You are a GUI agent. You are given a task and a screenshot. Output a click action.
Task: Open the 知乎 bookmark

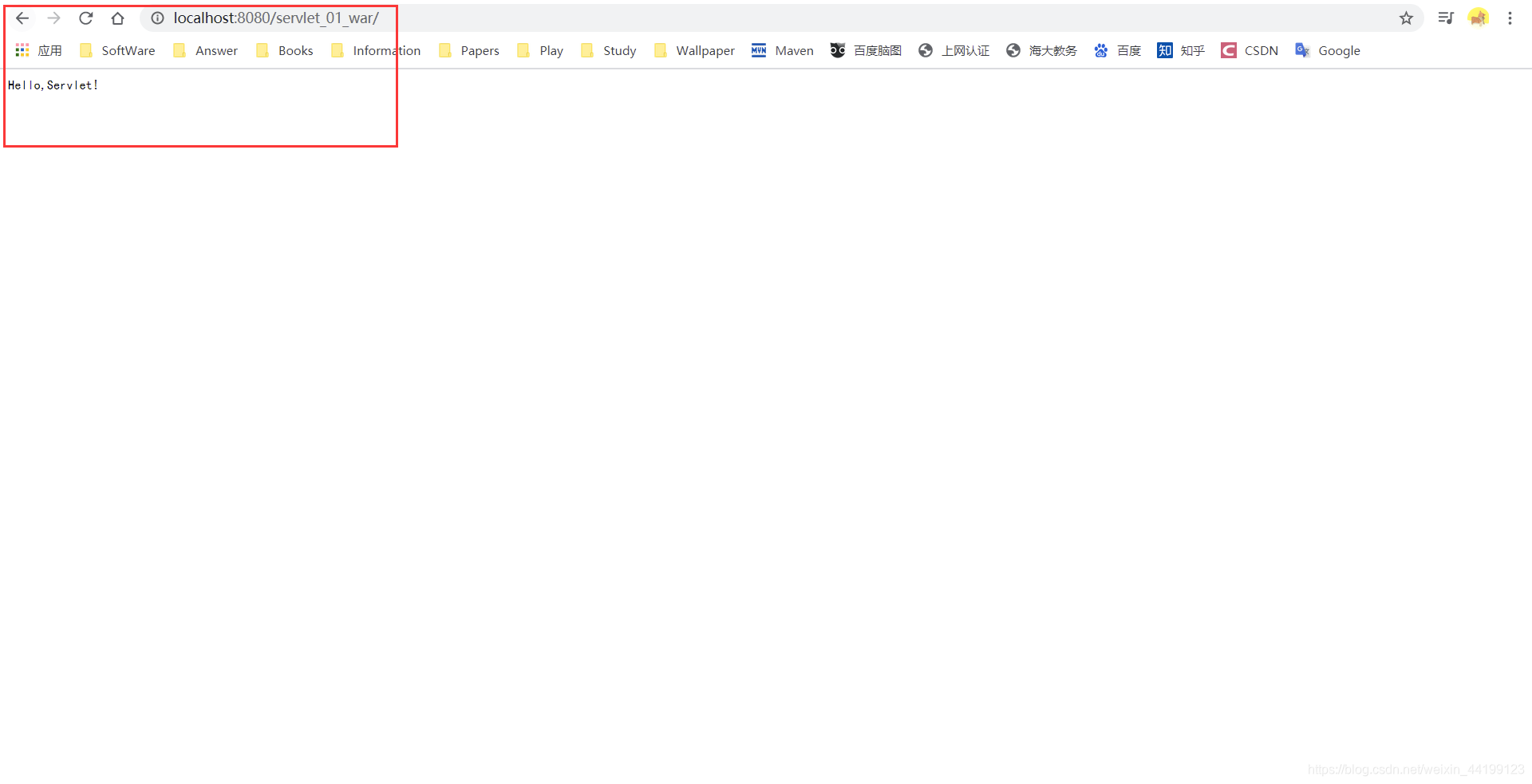[1181, 50]
